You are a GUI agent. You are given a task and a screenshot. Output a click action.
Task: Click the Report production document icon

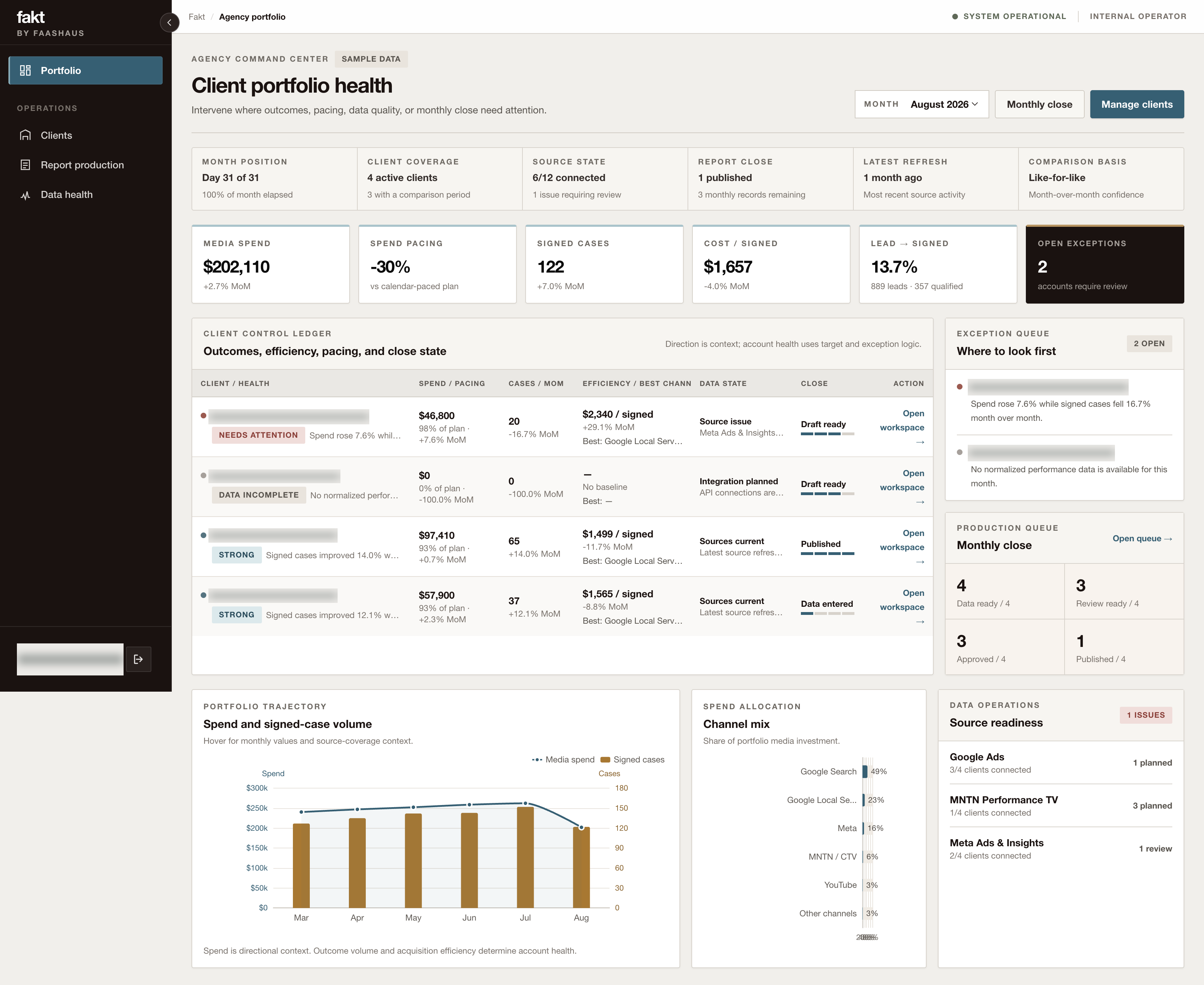coord(25,165)
